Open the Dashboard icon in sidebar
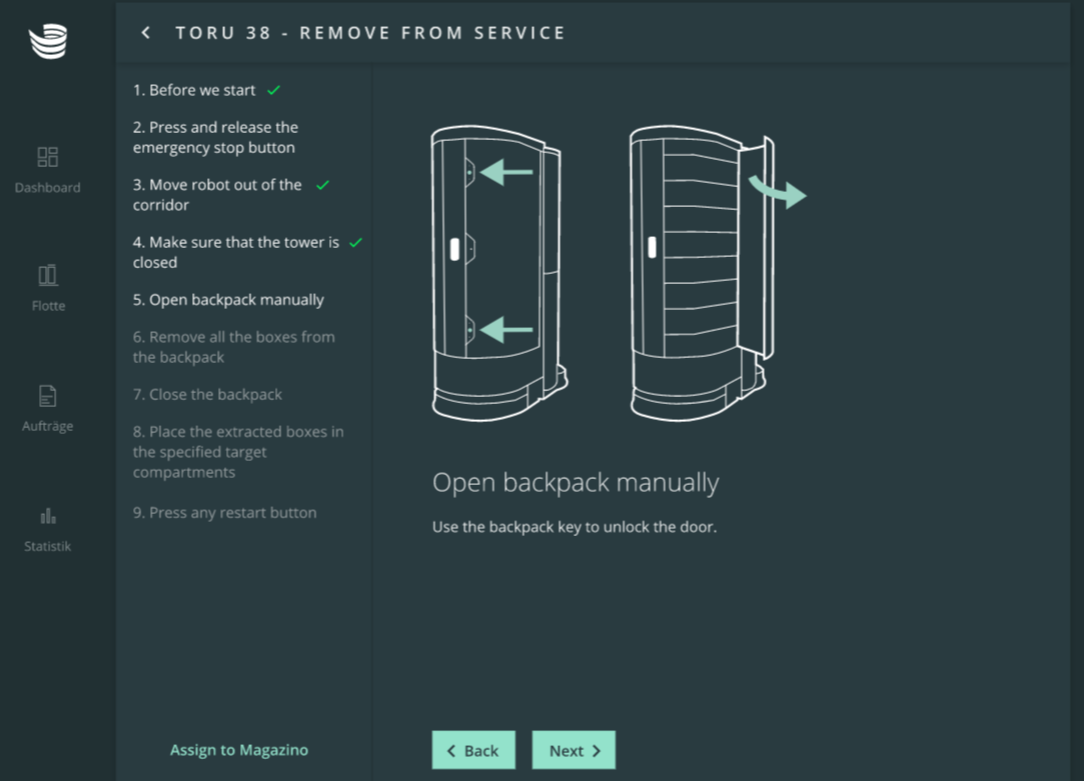This screenshot has width=1084, height=781. pos(48,157)
